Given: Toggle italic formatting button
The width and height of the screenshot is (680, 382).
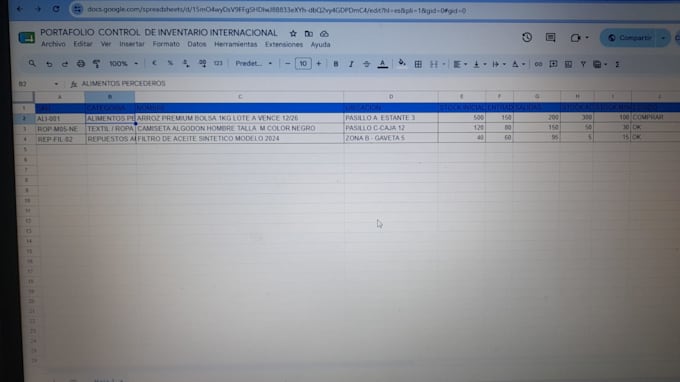Looking at the screenshot, I should pyautogui.click(x=351, y=64).
